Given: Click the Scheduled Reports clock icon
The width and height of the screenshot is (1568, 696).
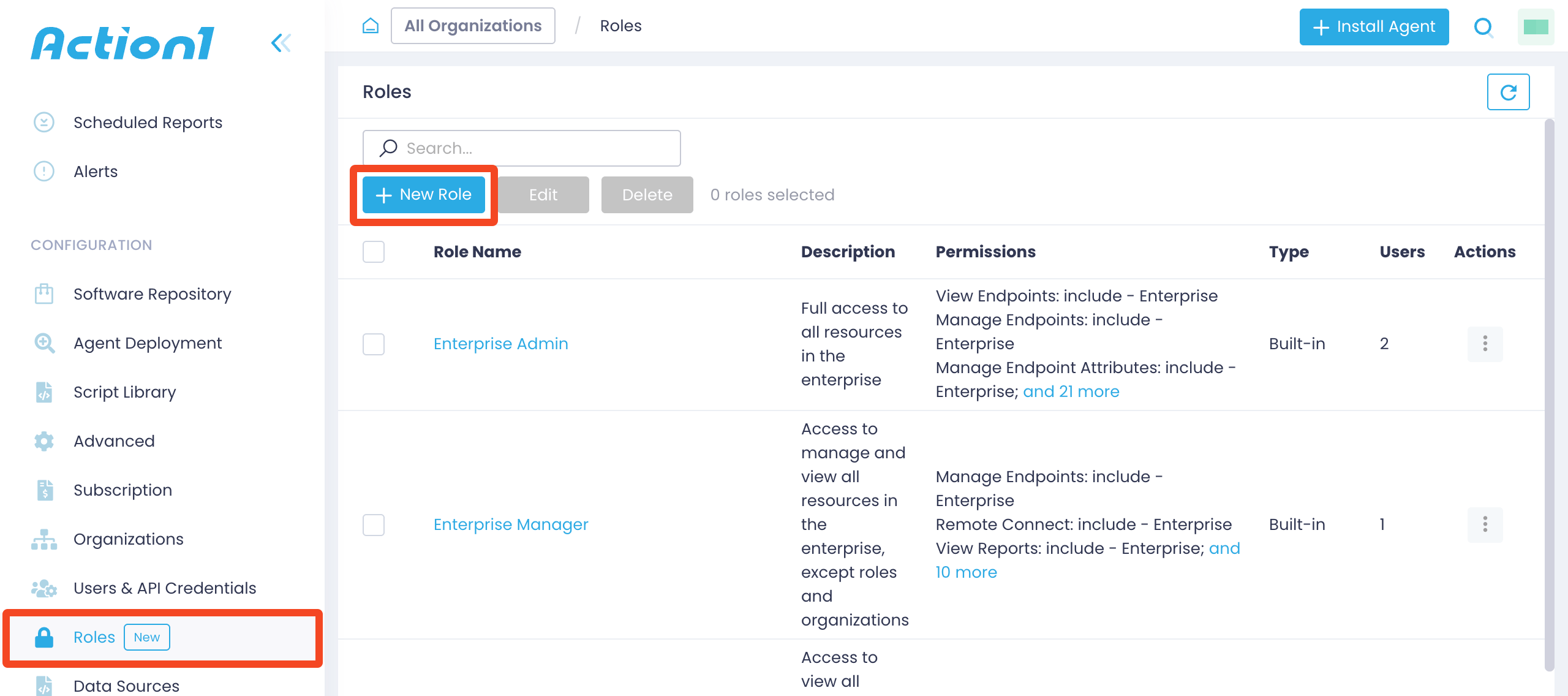Looking at the screenshot, I should pos(44,123).
